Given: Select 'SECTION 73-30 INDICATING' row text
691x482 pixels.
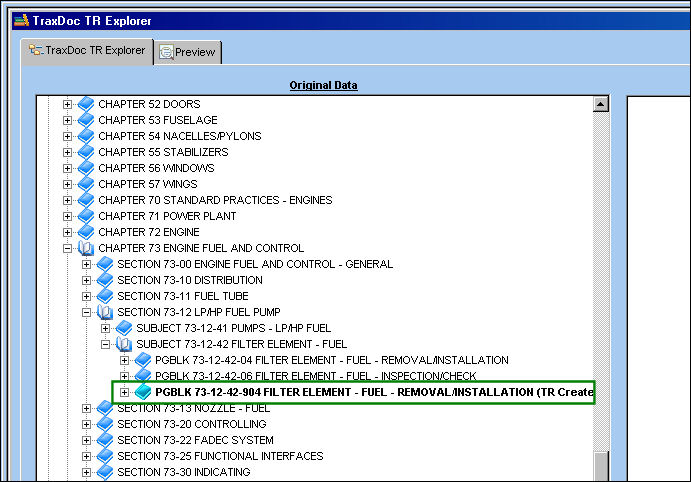Looking at the screenshot, I should 184,472.
